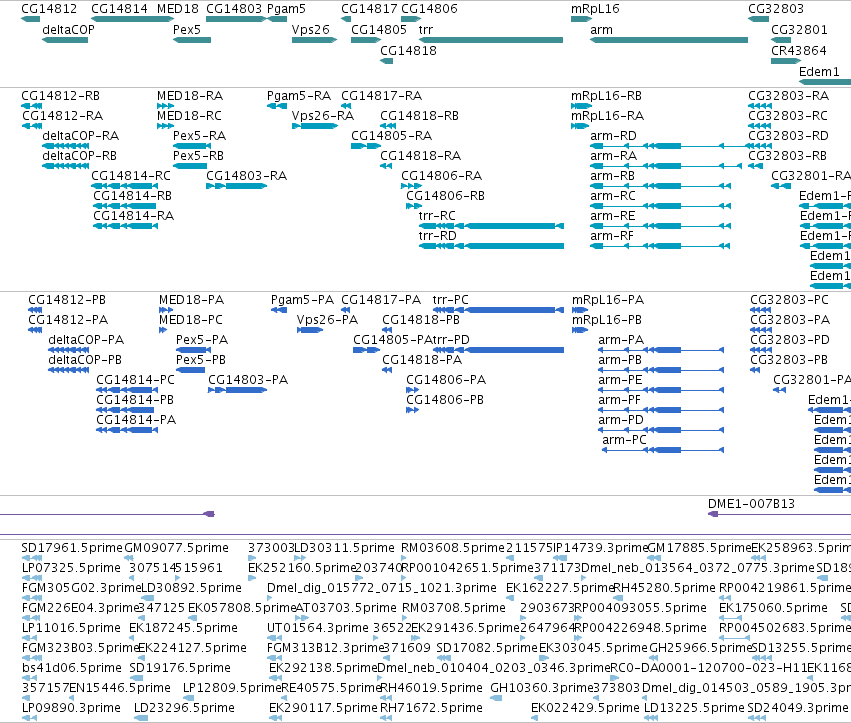
Task: Click the mRpL16 gene label
Action: tap(595, 9)
